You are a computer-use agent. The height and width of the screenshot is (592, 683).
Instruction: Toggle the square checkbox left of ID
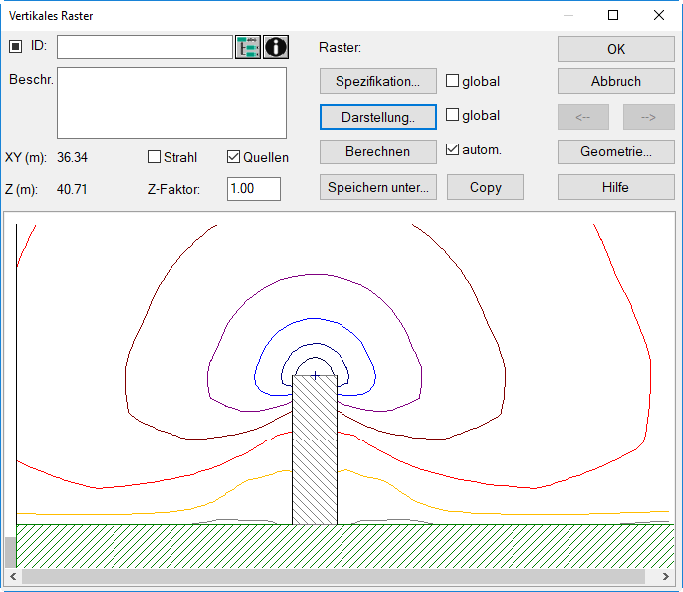(x=16, y=46)
